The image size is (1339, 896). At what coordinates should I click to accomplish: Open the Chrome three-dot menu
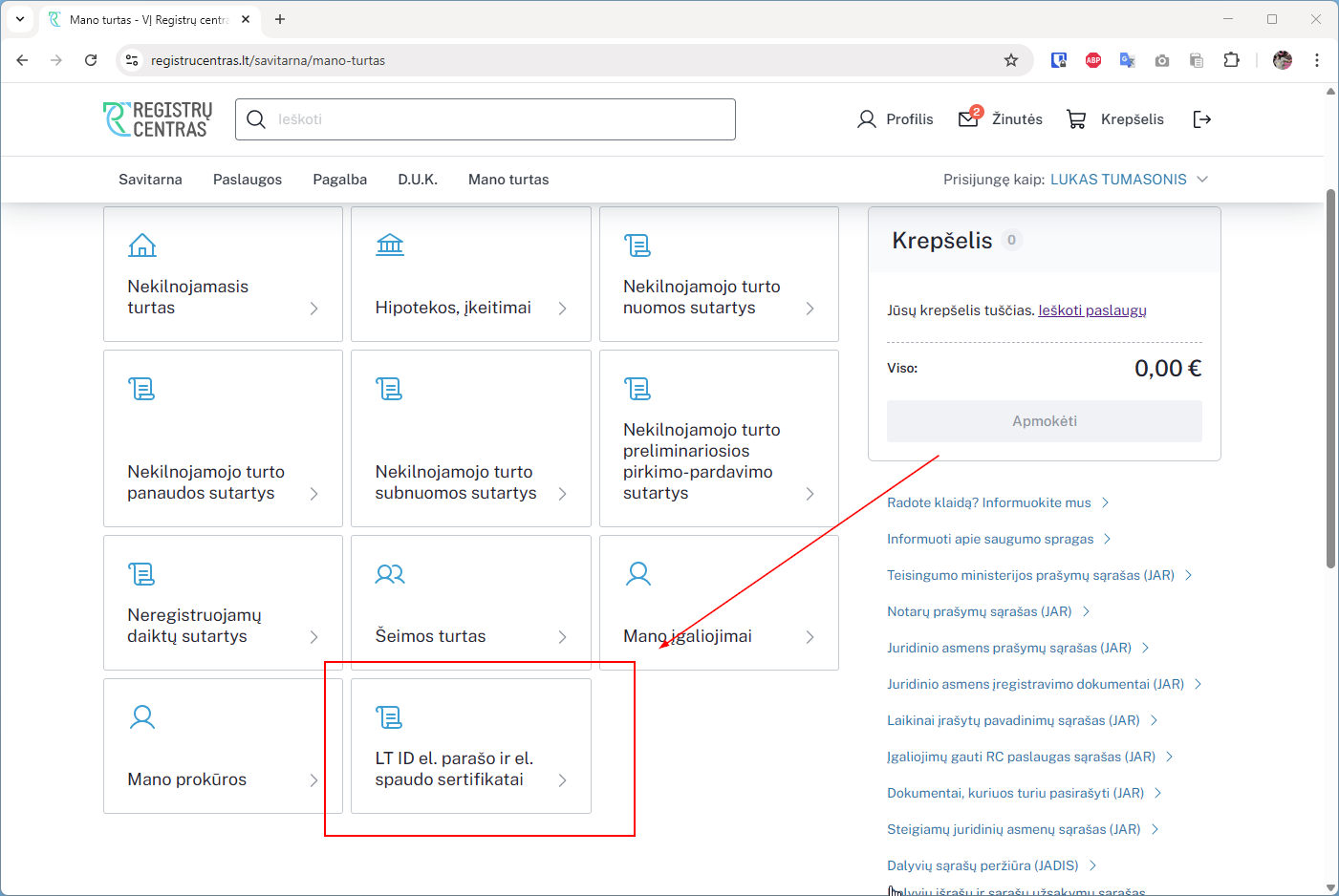click(x=1317, y=60)
